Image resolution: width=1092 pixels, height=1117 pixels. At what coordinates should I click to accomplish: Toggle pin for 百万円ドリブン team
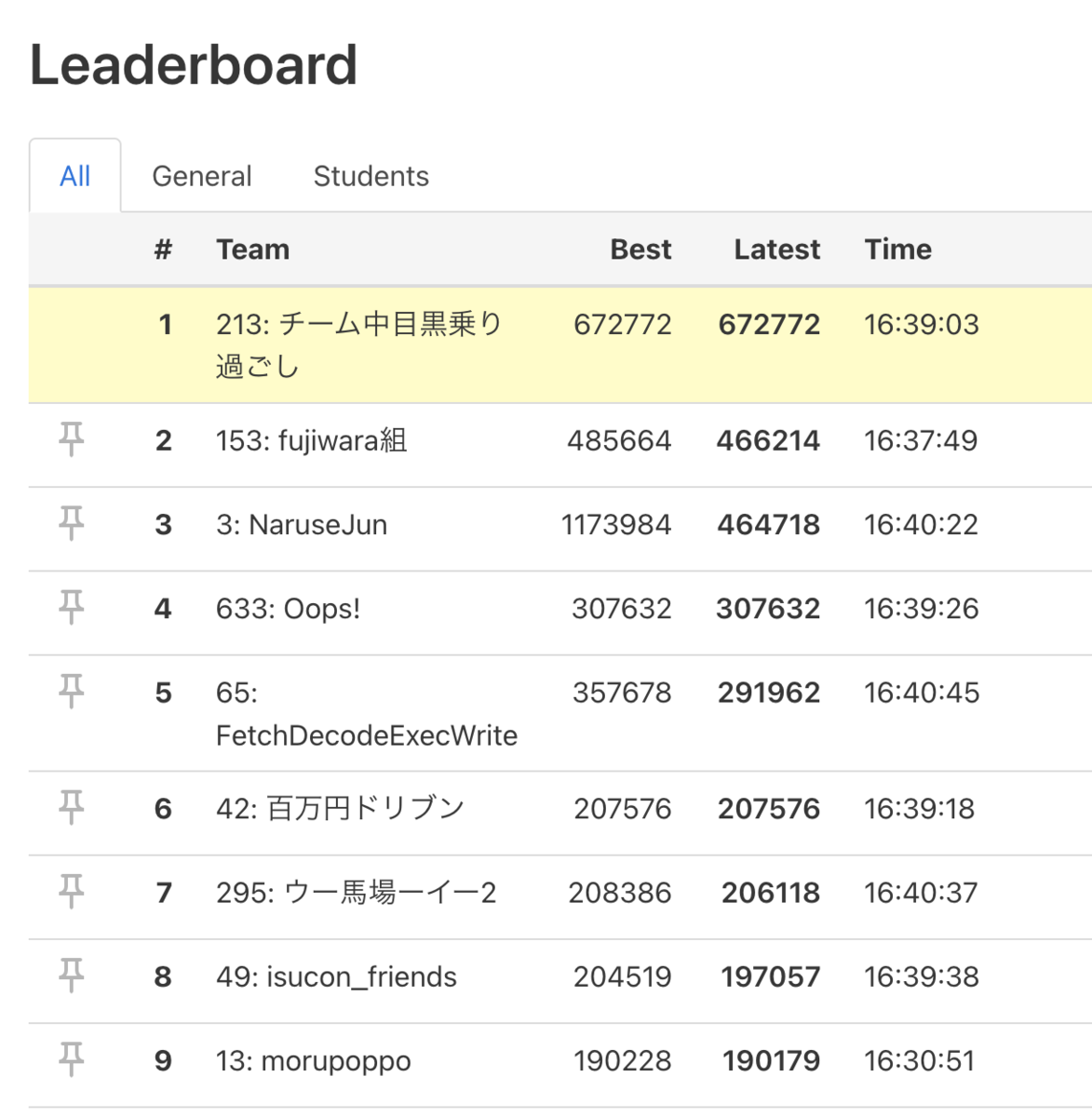pyautogui.click(x=71, y=807)
